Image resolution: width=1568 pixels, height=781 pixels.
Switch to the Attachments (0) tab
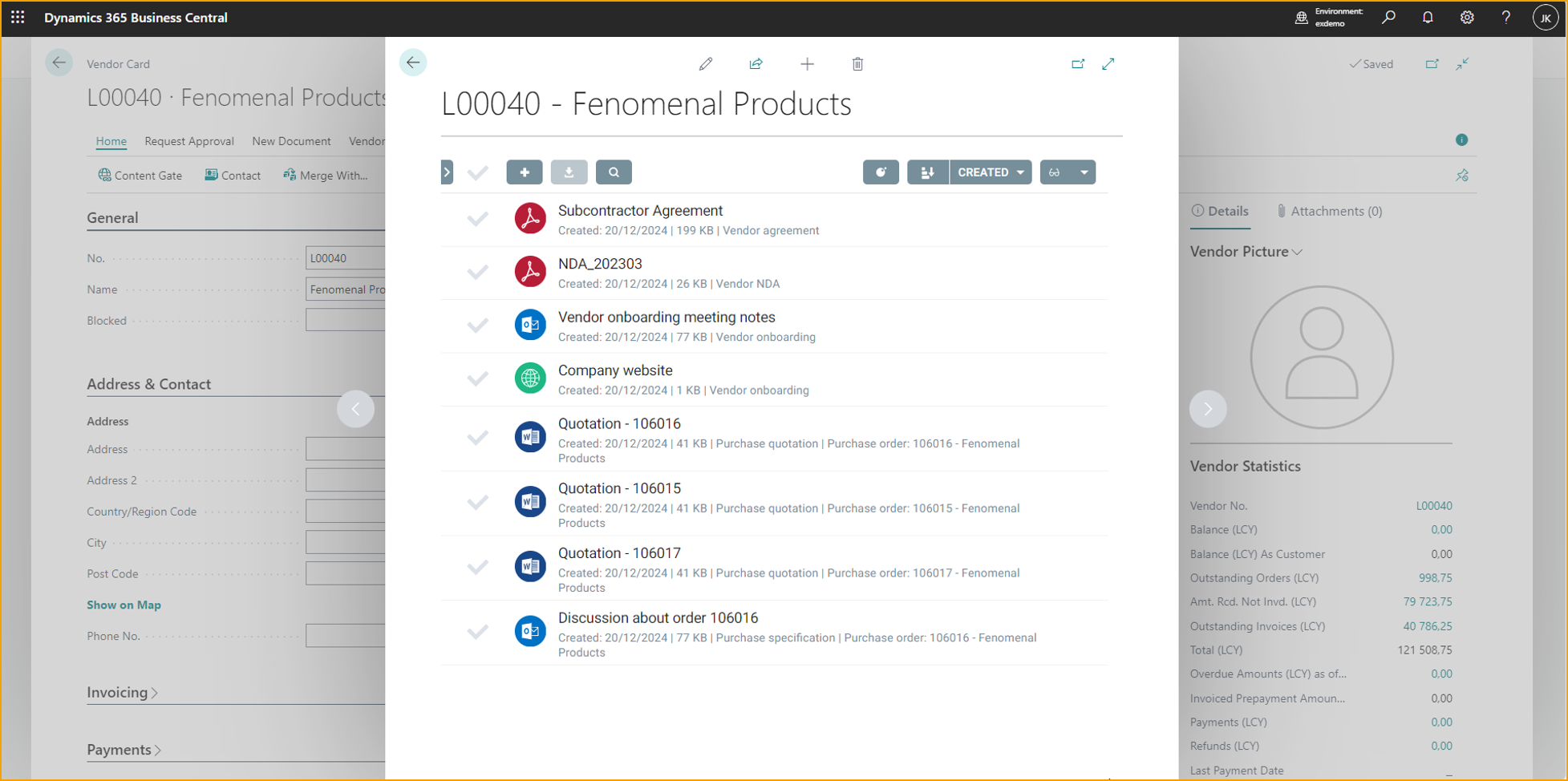coord(1329,212)
